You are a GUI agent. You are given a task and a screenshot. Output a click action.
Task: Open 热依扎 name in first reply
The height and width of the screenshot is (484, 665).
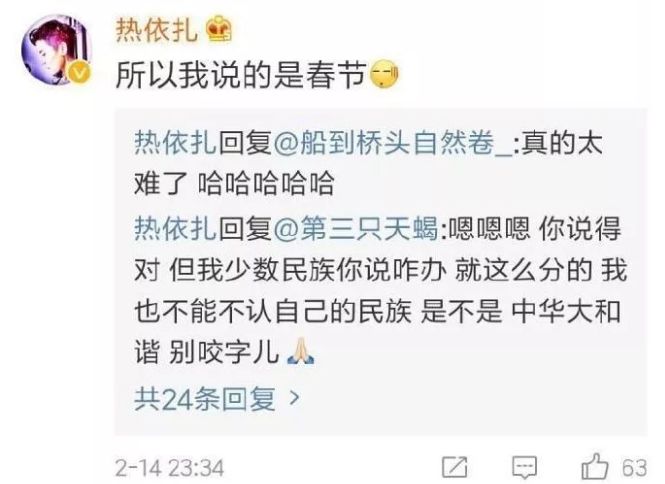click(176, 143)
